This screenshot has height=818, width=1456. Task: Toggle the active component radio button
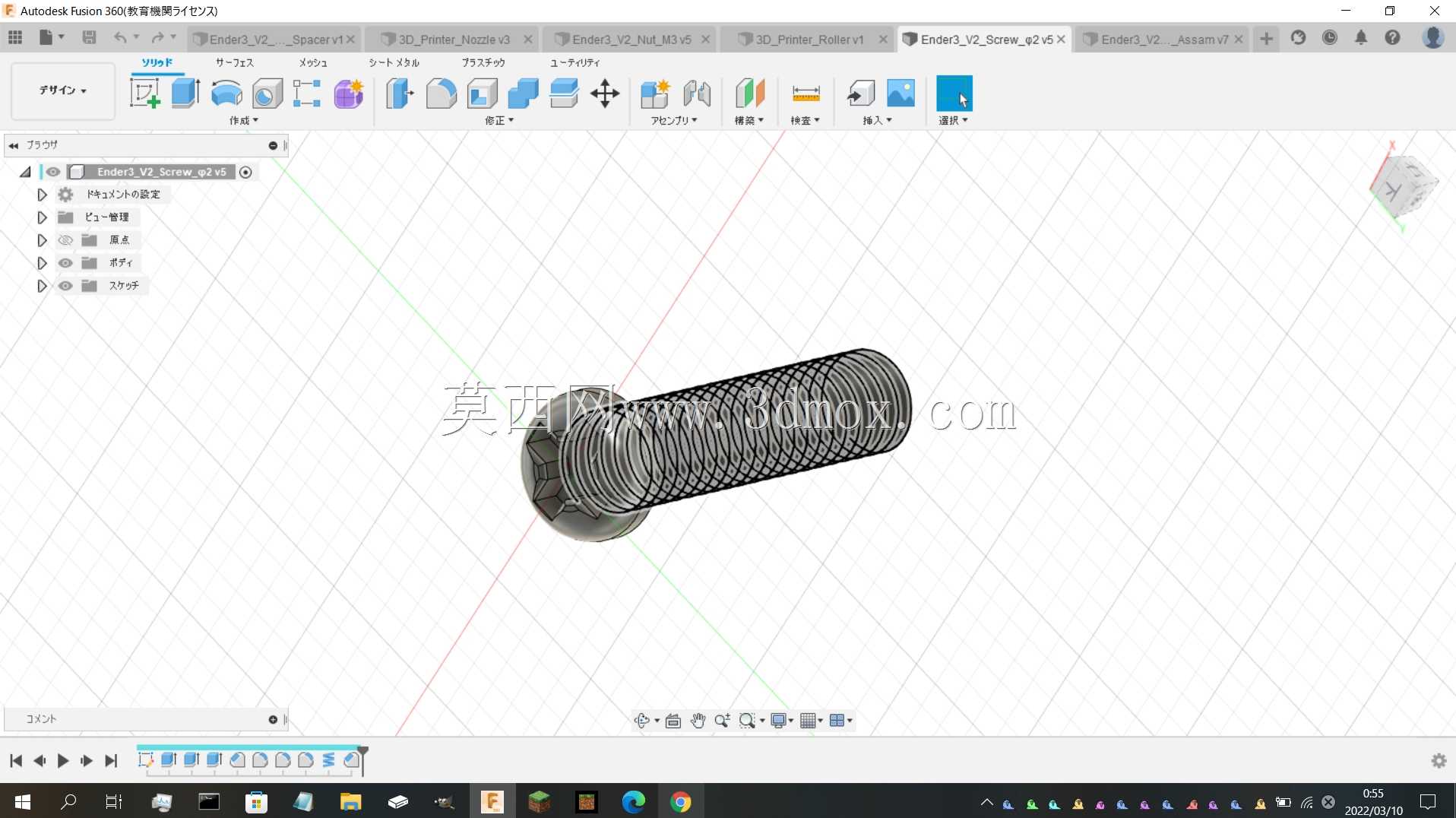point(245,172)
